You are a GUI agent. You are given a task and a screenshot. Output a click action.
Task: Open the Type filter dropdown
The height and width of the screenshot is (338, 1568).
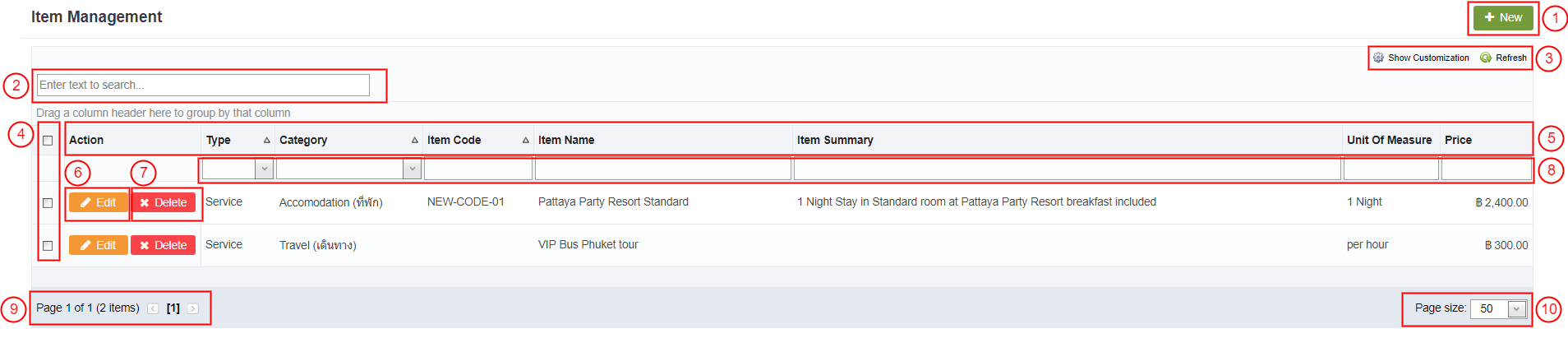point(264,169)
